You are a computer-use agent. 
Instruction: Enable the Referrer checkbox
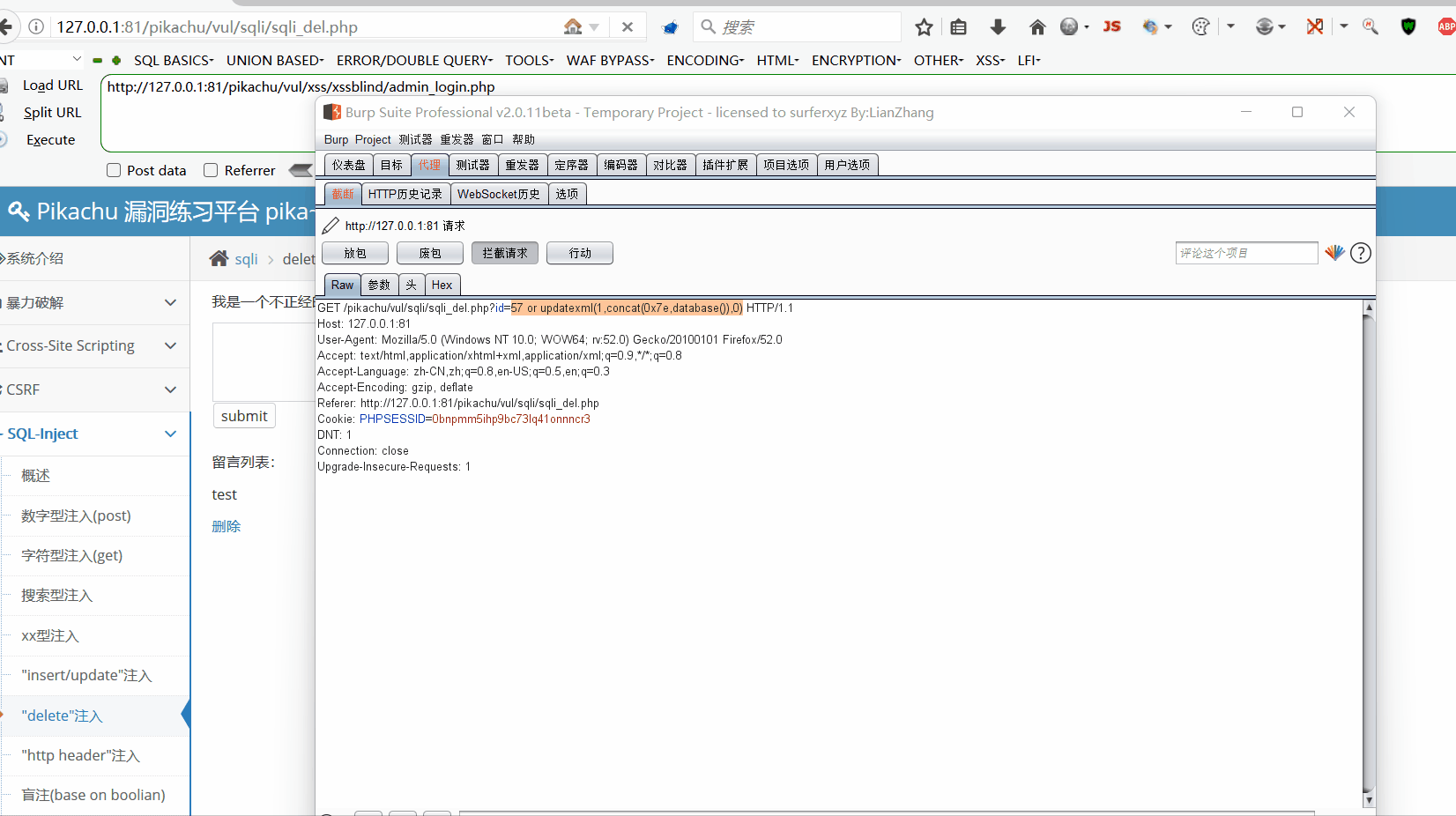pyautogui.click(x=211, y=170)
